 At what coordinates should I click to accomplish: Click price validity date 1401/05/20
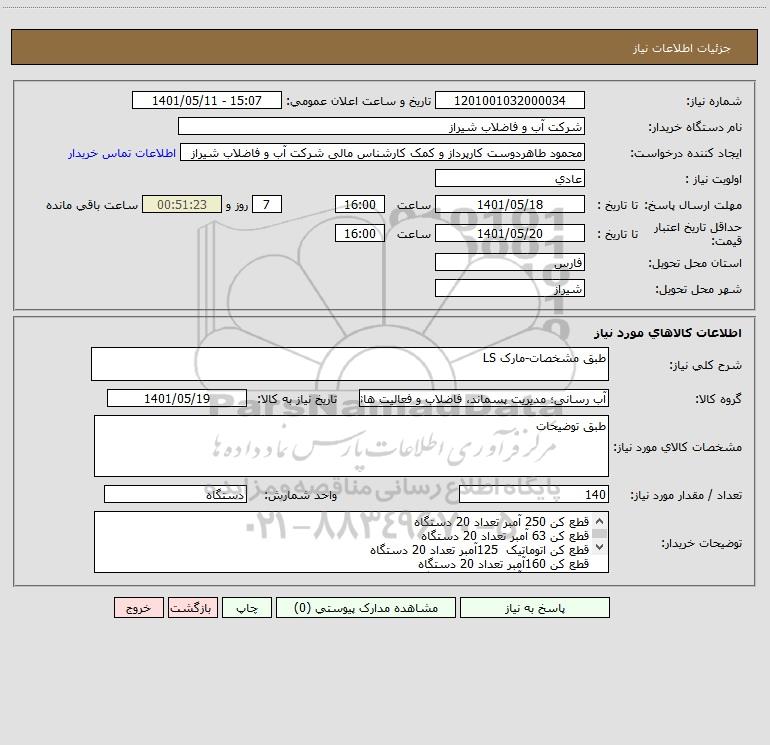click(510, 233)
